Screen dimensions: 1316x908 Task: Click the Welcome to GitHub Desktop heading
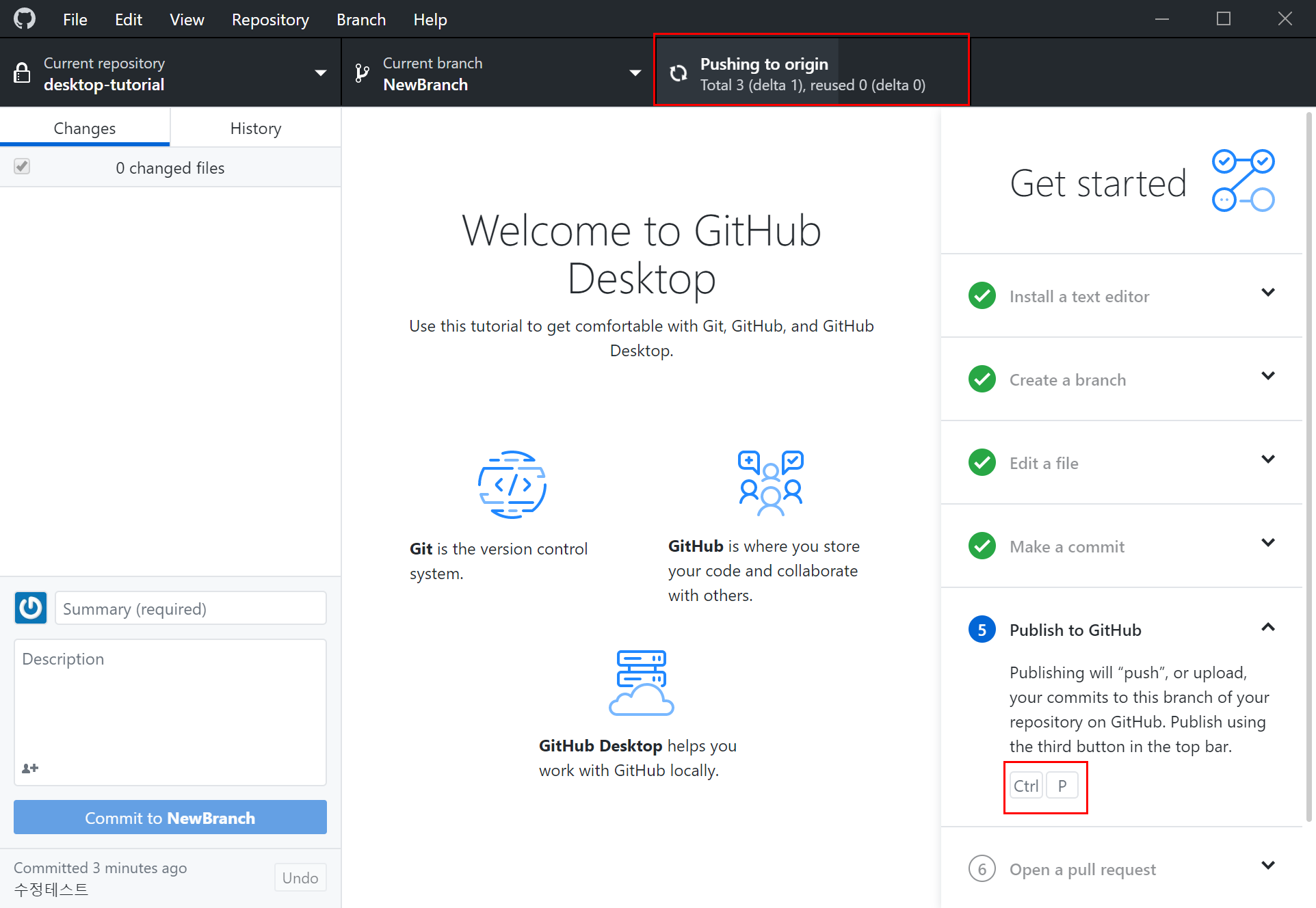pyautogui.click(x=642, y=254)
